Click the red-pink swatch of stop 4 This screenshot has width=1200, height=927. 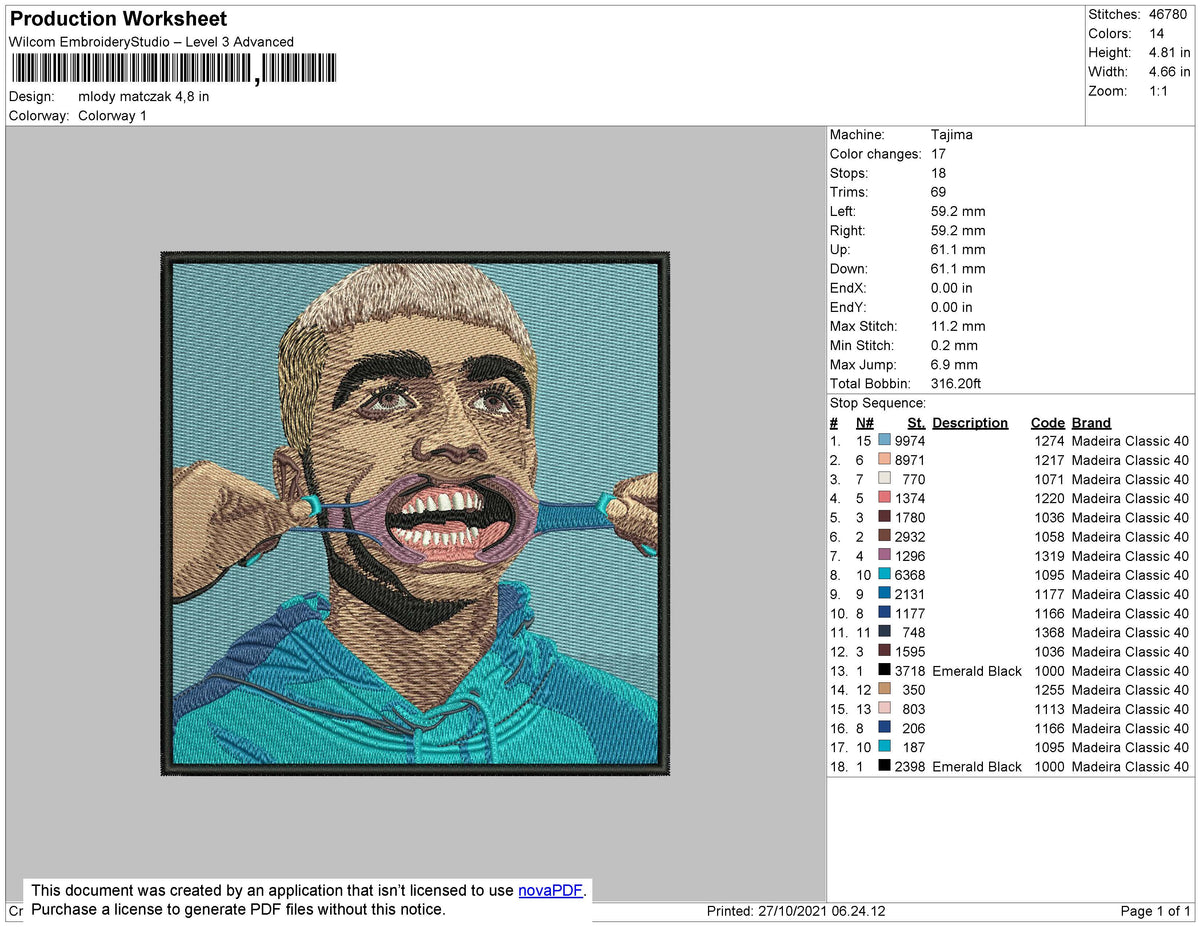[884, 498]
